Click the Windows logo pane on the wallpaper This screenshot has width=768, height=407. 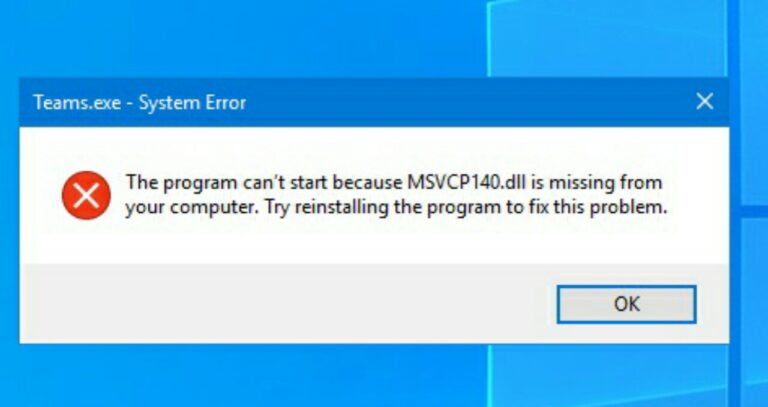607,37
